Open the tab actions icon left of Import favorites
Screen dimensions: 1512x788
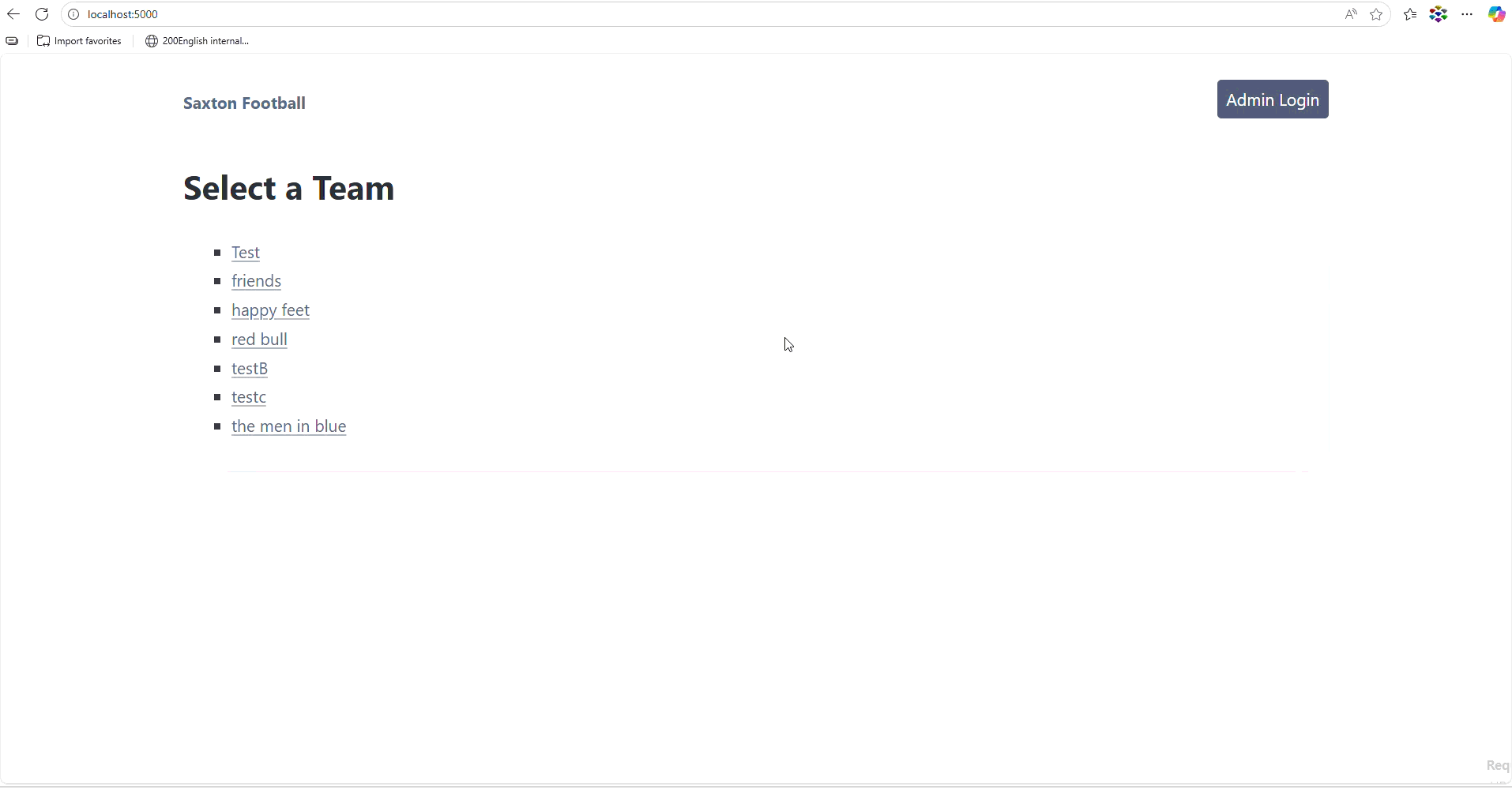click(12, 41)
